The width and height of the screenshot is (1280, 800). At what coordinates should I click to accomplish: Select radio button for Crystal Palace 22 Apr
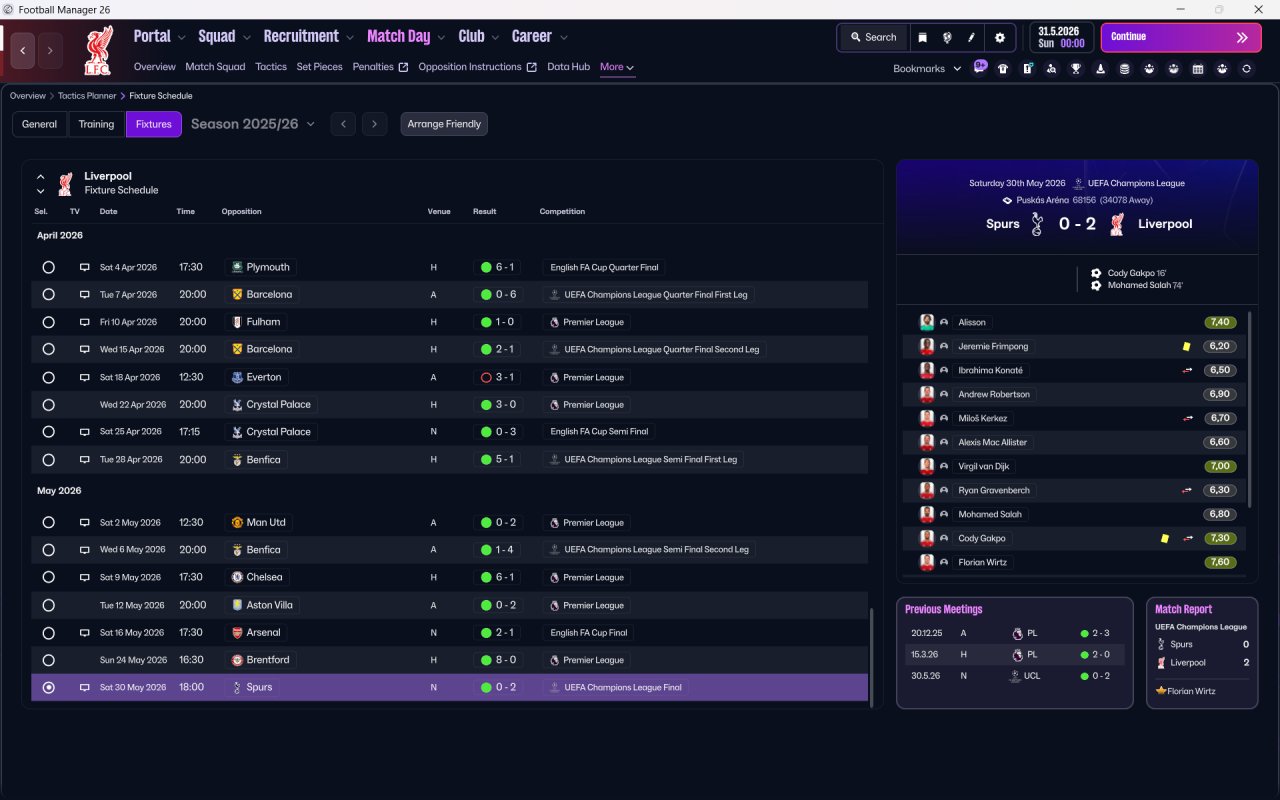(x=48, y=405)
